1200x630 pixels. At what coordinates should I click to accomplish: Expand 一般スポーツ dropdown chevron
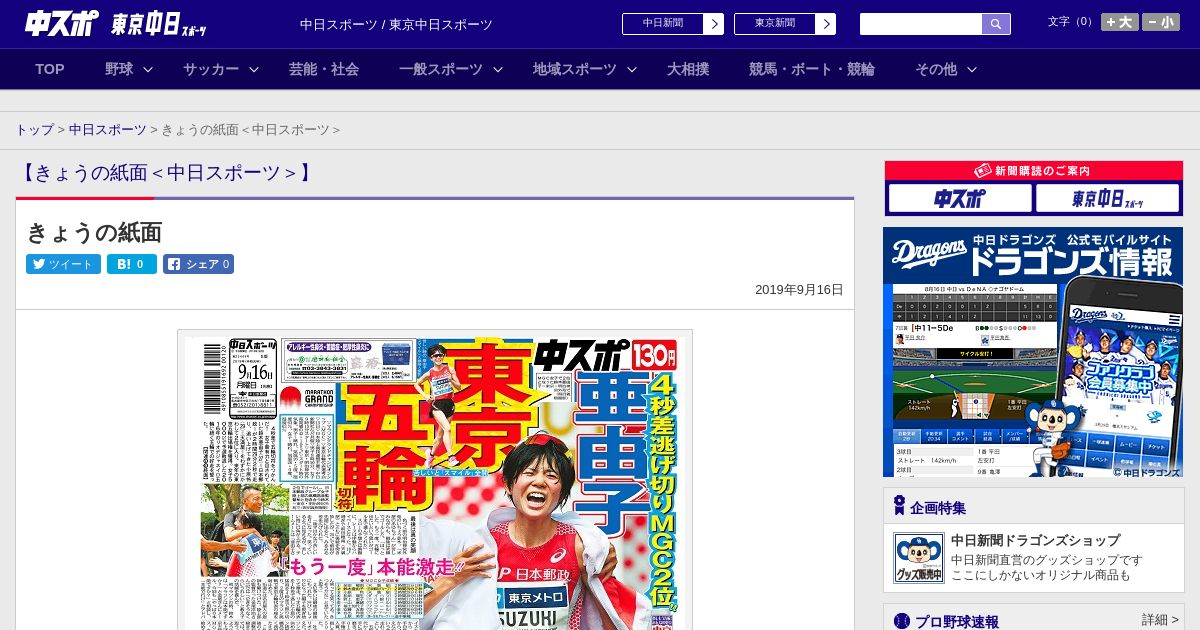pos(498,69)
